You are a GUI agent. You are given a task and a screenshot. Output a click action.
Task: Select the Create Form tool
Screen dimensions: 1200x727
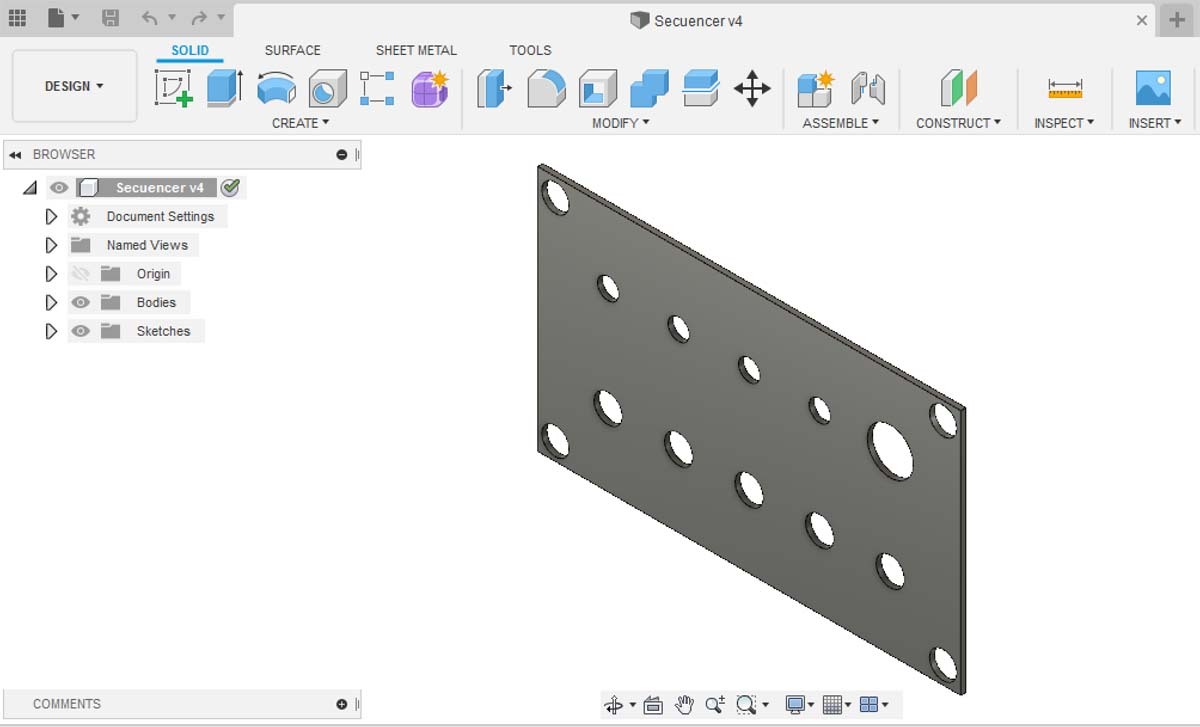431,88
